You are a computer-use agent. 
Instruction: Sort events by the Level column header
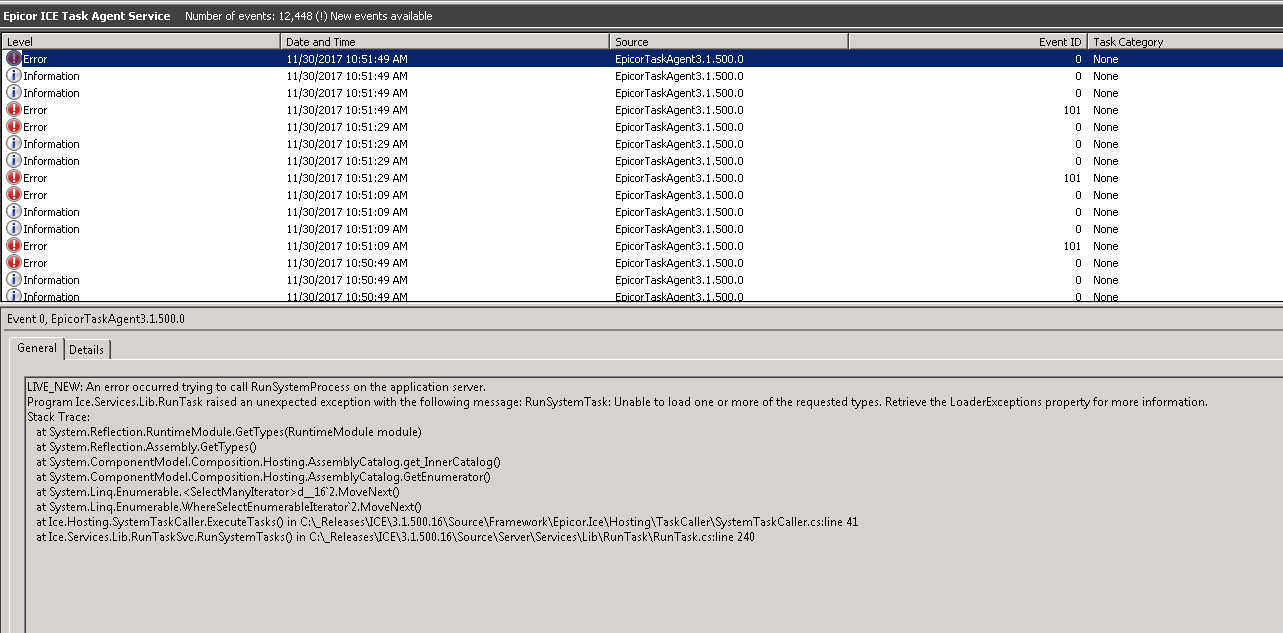(141, 42)
